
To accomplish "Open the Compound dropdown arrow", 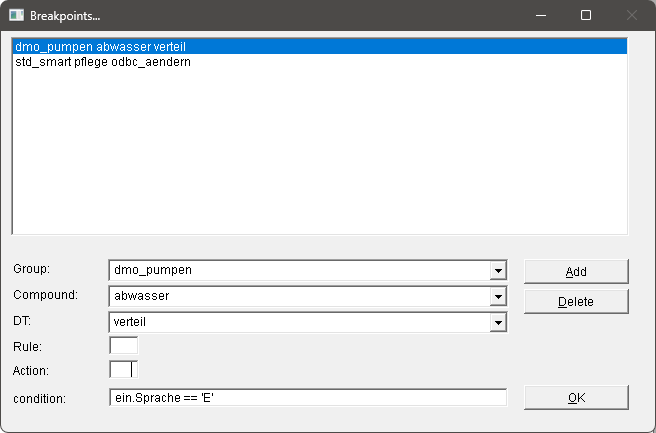I will (x=498, y=296).
